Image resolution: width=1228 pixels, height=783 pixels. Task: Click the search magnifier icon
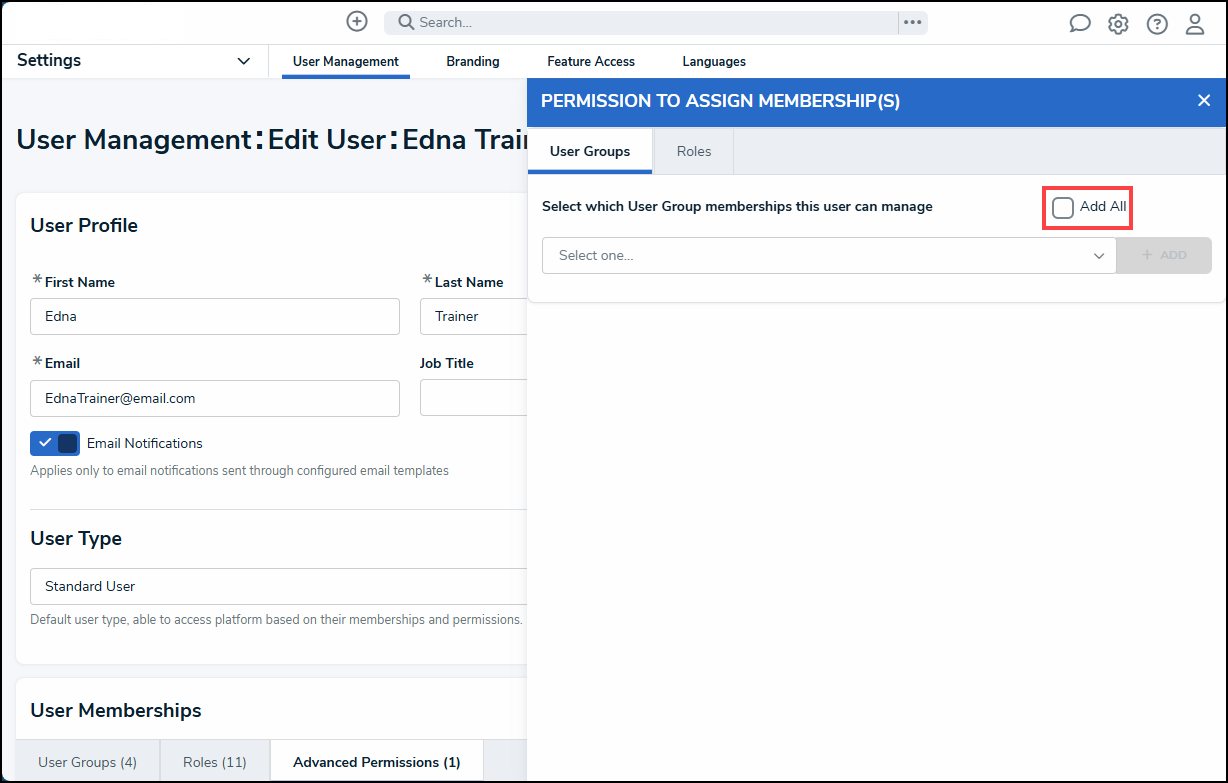coord(404,22)
